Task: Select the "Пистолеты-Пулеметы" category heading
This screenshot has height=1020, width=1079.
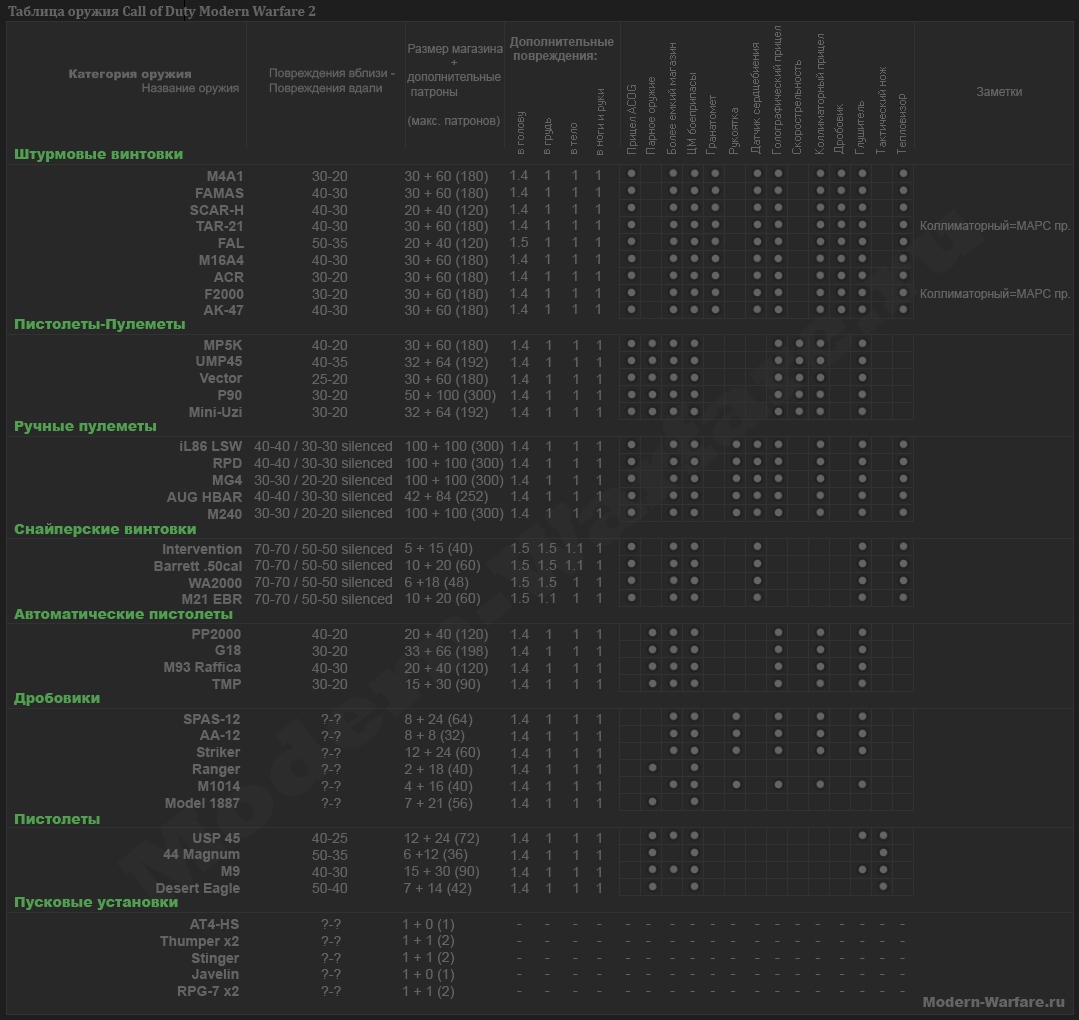Action: click(x=100, y=324)
